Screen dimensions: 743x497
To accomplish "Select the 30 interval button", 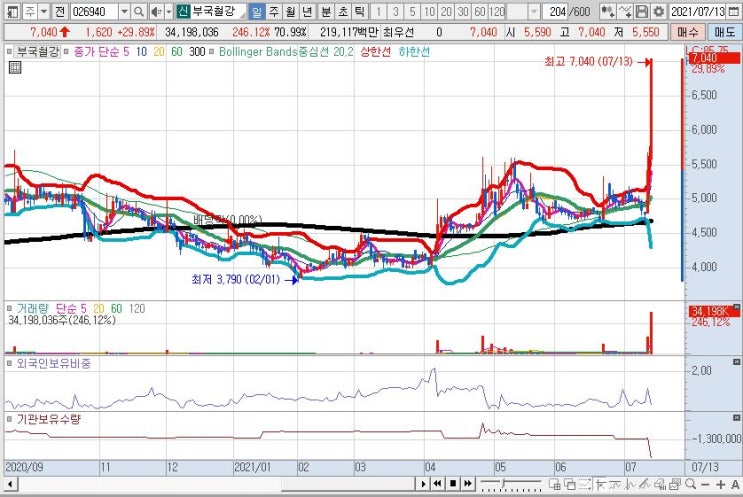I will (463, 11).
